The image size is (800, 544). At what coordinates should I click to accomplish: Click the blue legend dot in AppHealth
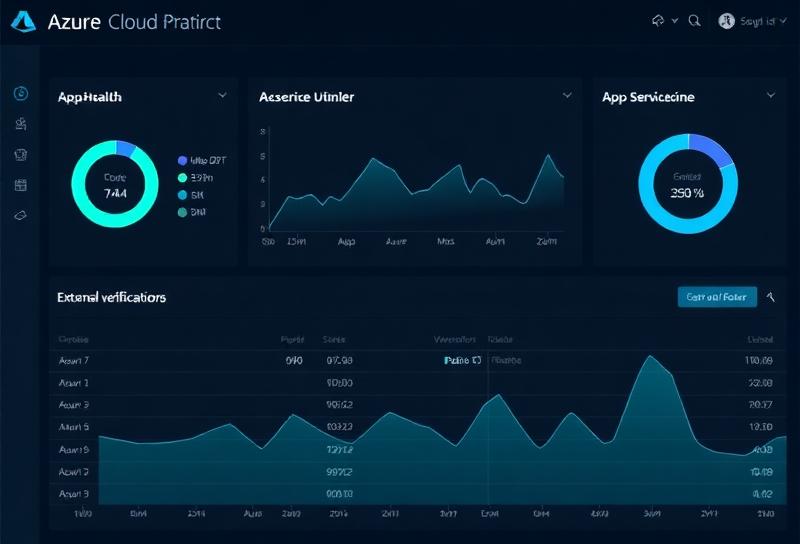(x=182, y=160)
